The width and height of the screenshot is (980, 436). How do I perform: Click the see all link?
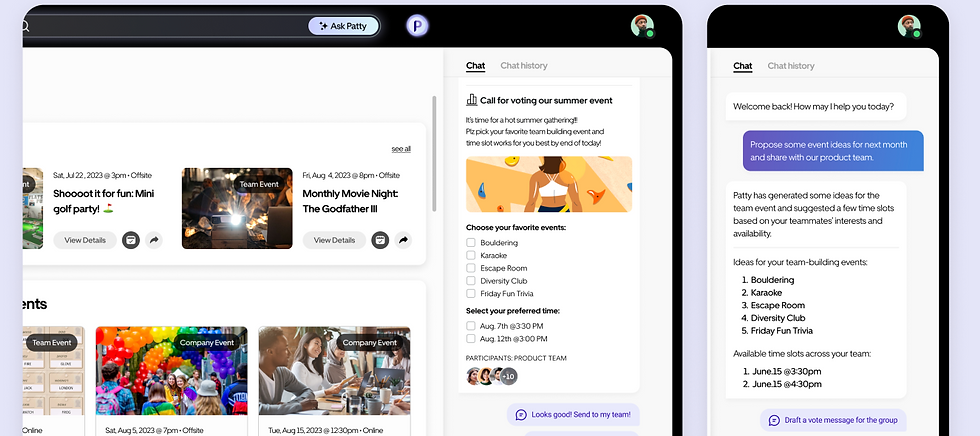point(401,149)
